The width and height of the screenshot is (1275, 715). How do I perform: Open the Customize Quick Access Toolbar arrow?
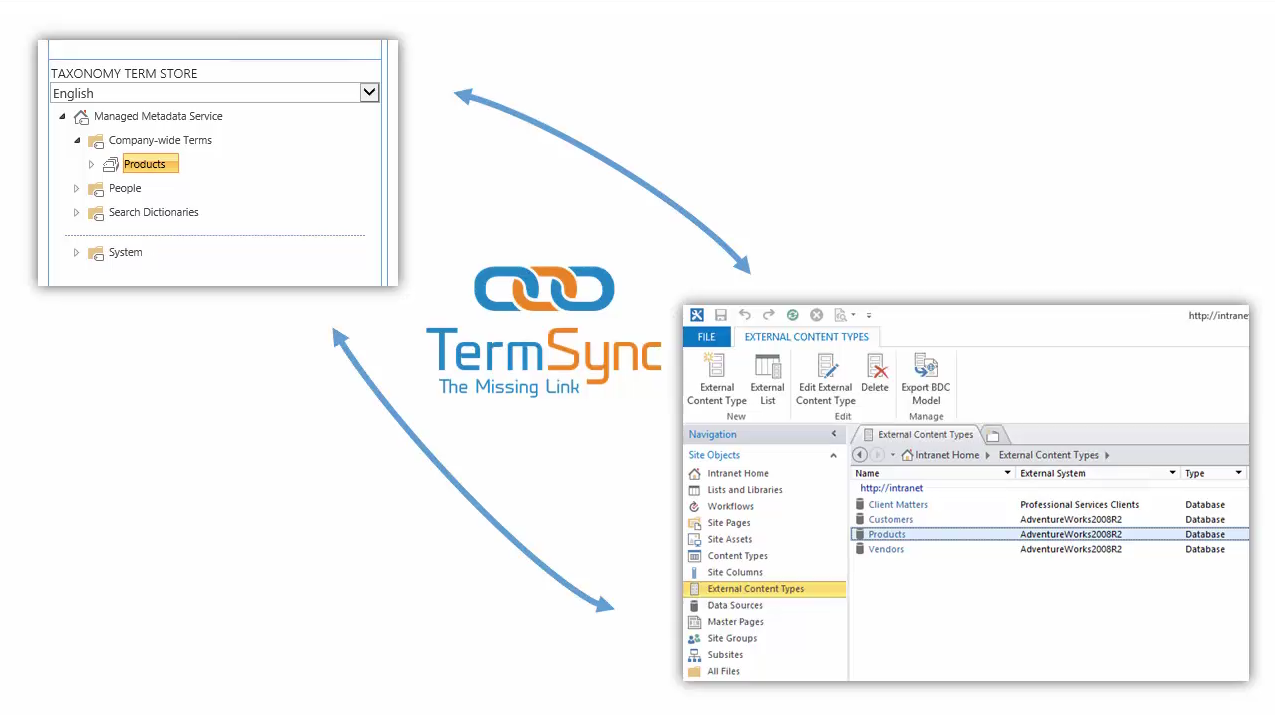869,316
